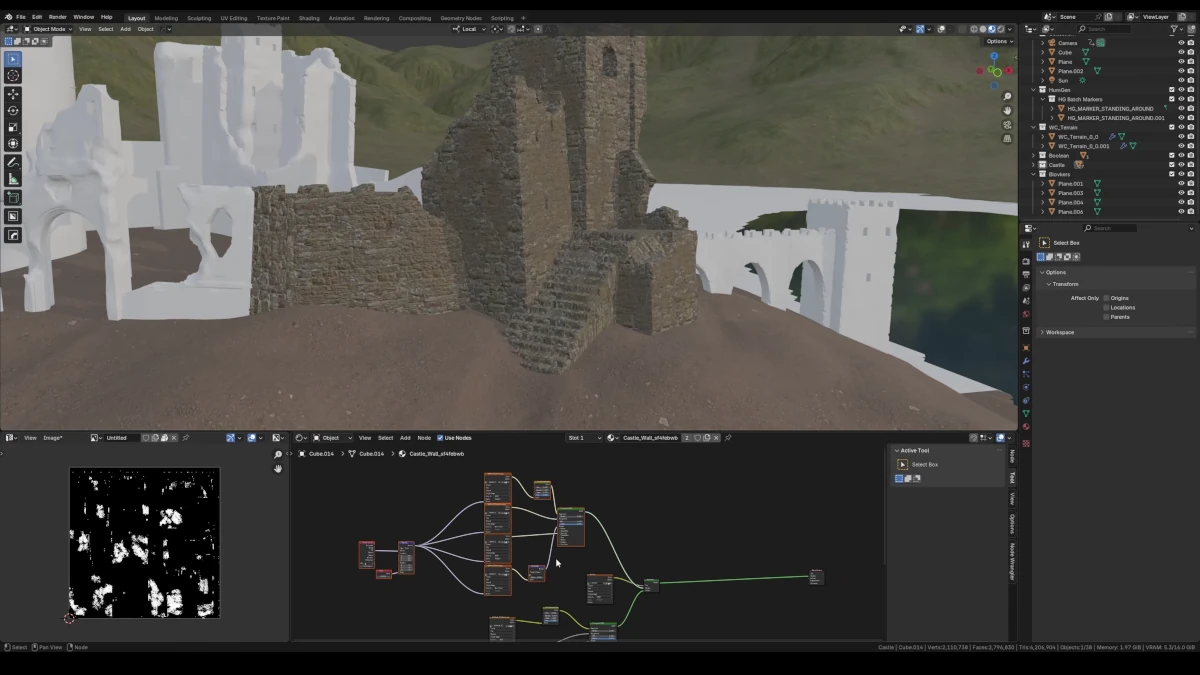
Task: Click the Blender logo menu icon
Action: (x=8, y=17)
